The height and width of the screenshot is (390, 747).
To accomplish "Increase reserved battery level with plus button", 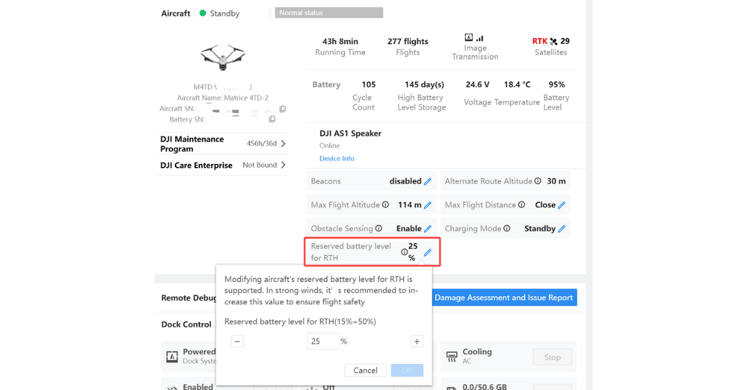I will tap(417, 341).
